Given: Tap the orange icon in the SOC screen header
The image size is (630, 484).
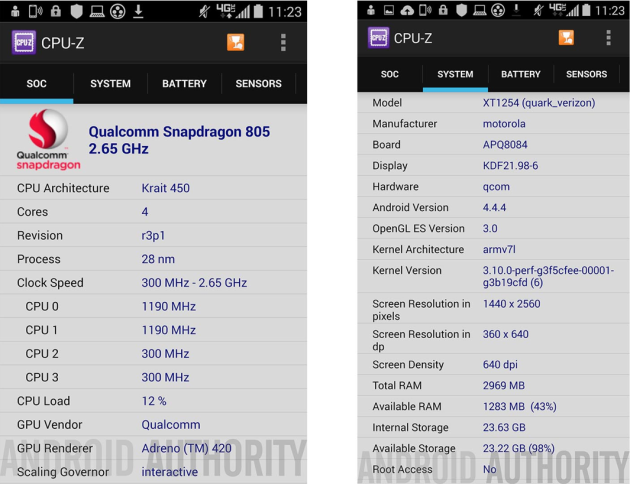Looking at the screenshot, I should pyautogui.click(x=236, y=42).
